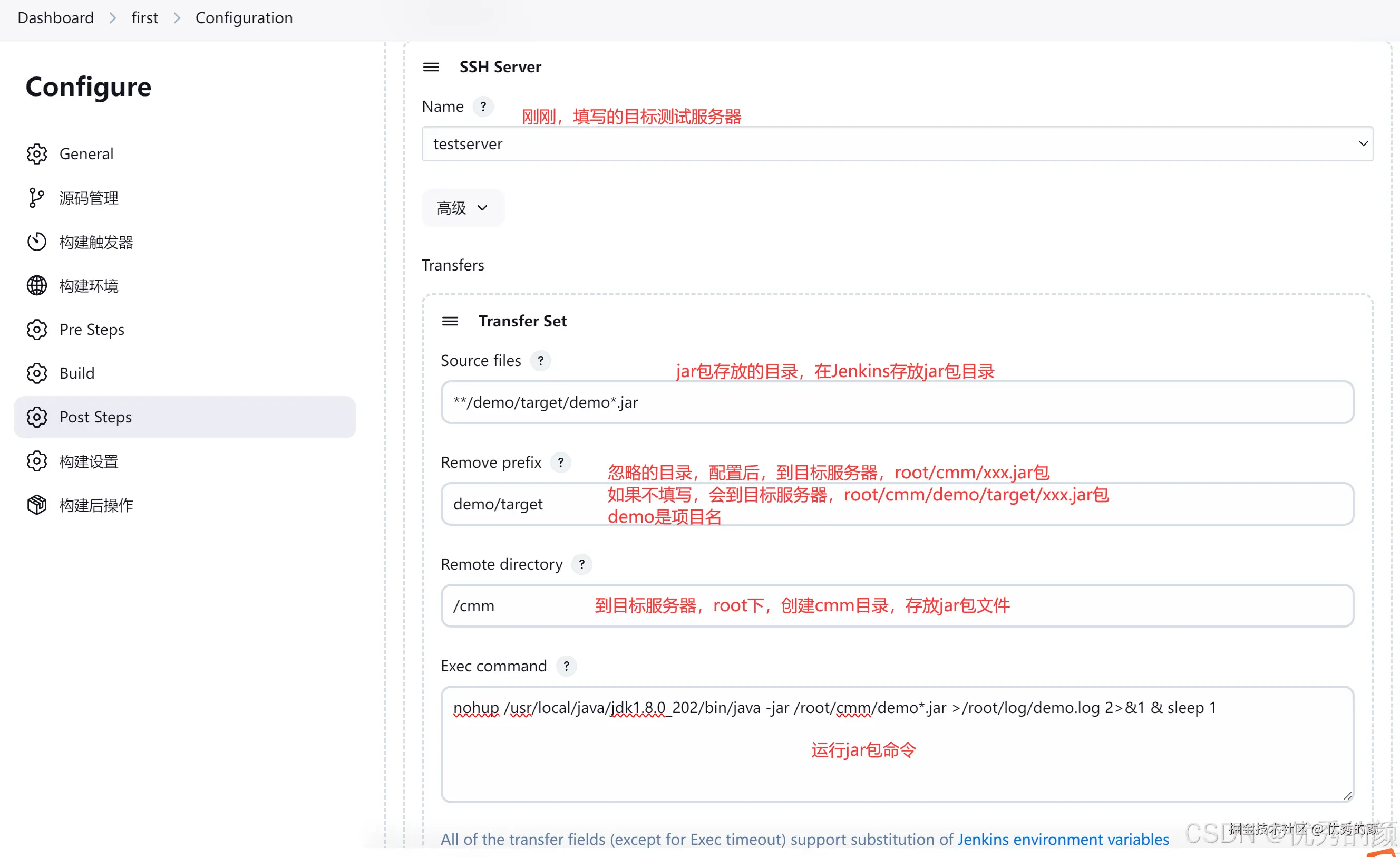Open Jenkins environment variables link
This screenshot has width=1400, height=857.
click(1063, 839)
